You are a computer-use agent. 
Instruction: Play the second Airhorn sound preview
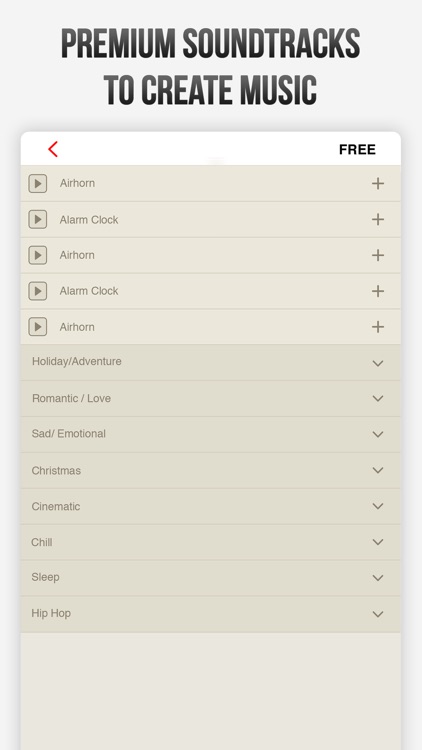tap(38, 255)
